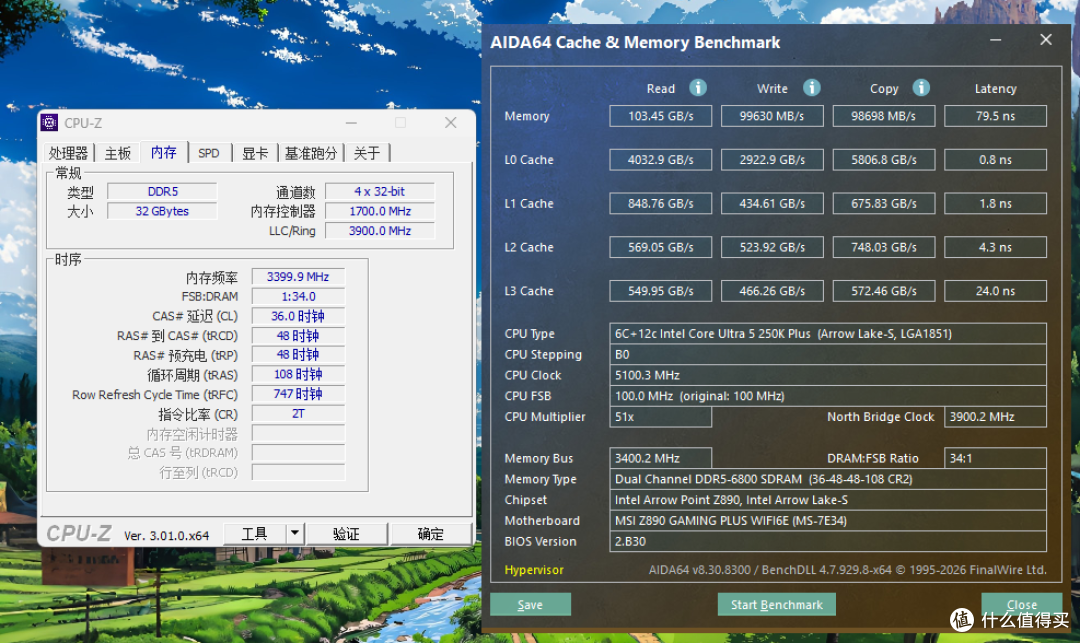Open the 工具 dropdown arrow in CPU-Z
The height and width of the screenshot is (643, 1080).
click(x=295, y=533)
